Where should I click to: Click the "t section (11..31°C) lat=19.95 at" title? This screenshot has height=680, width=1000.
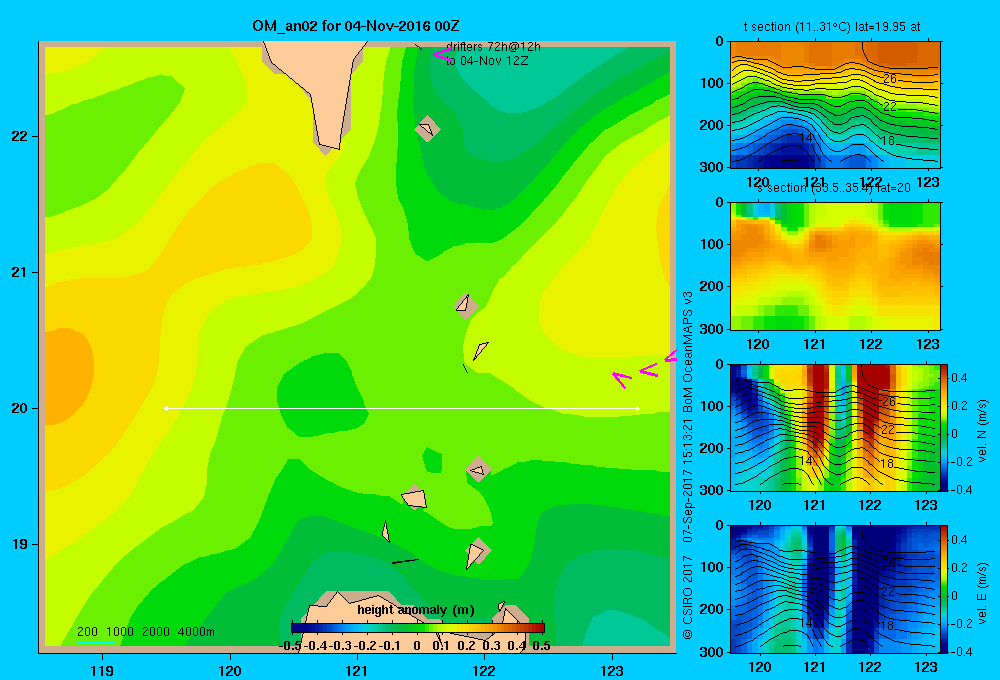point(832,27)
